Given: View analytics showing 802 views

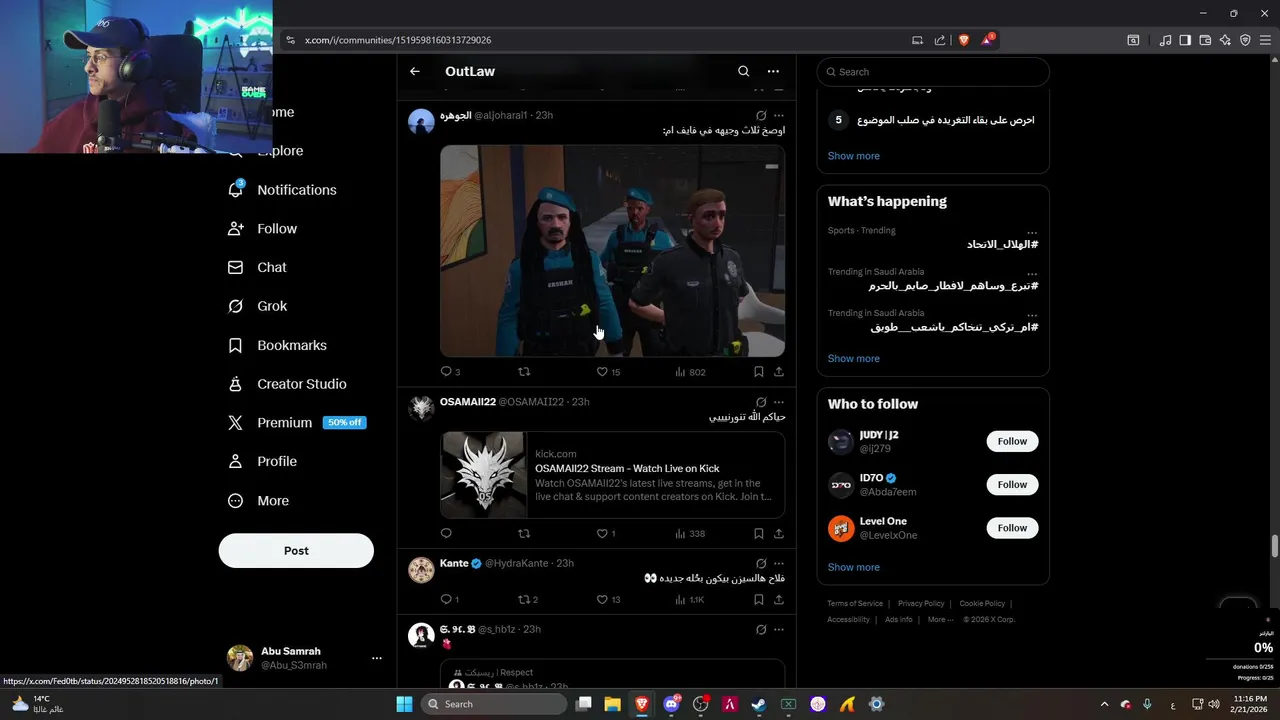Looking at the screenshot, I should click(690, 371).
